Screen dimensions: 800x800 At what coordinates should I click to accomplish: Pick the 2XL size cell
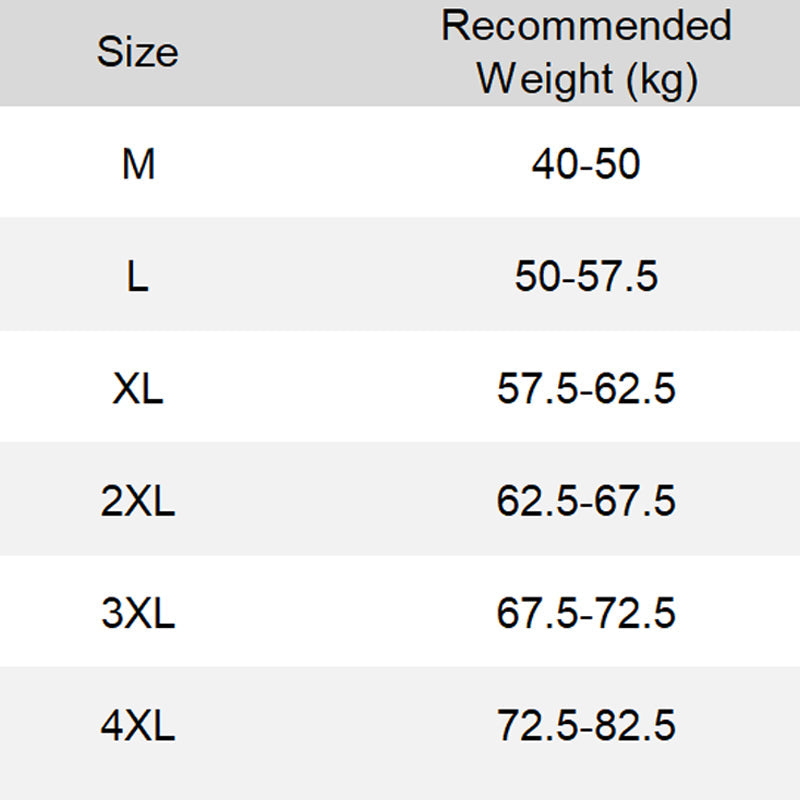tap(138, 501)
